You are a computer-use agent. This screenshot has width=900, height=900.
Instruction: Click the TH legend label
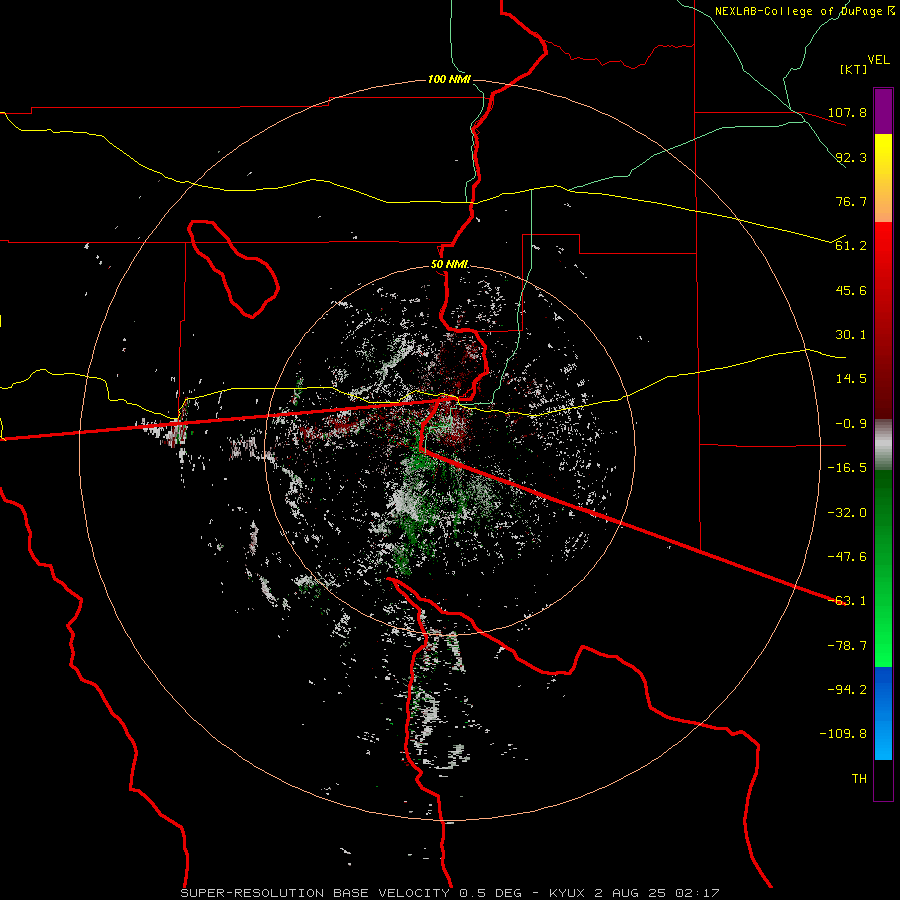point(859,779)
